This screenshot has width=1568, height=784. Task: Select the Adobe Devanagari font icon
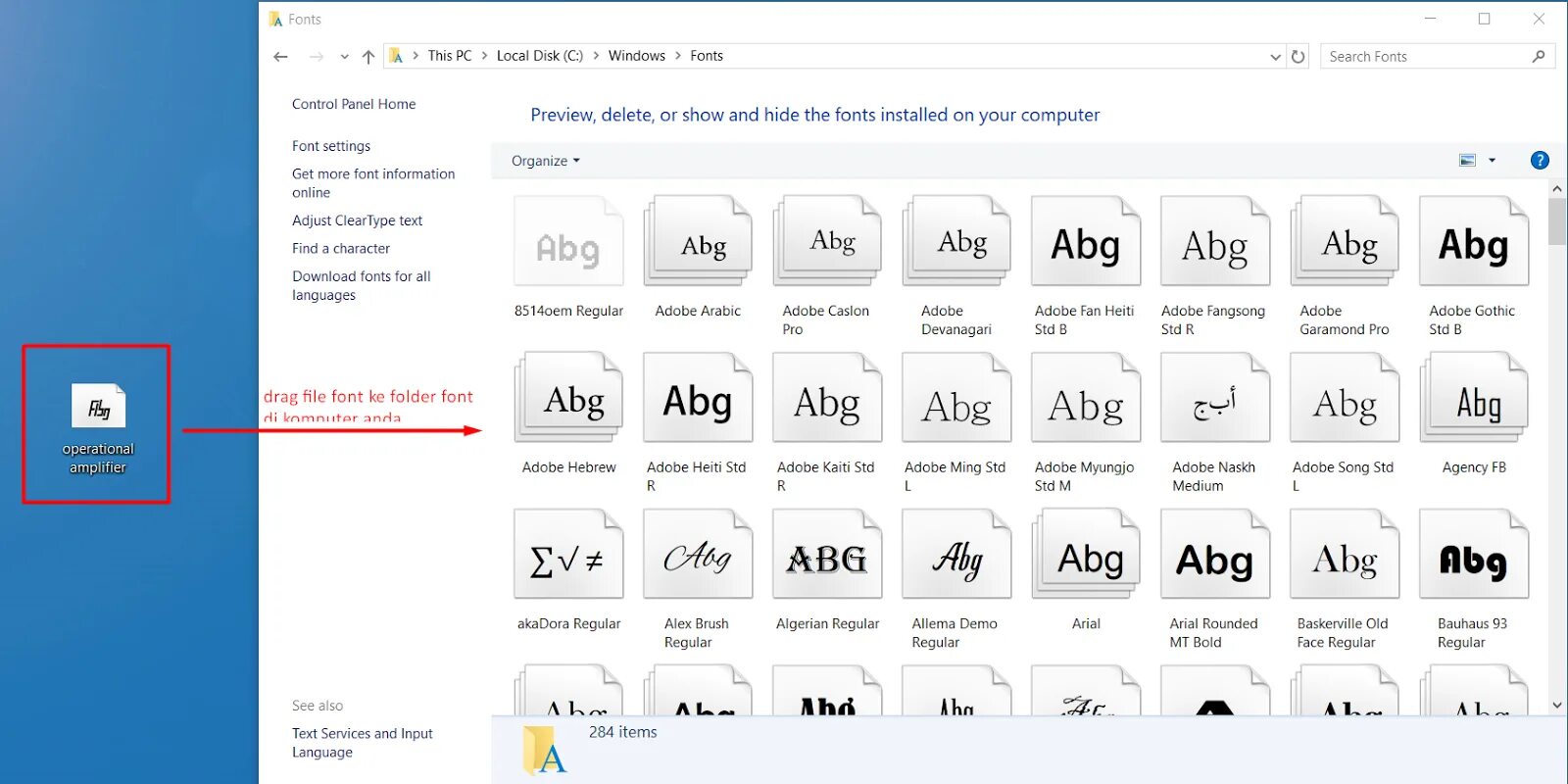tap(956, 241)
